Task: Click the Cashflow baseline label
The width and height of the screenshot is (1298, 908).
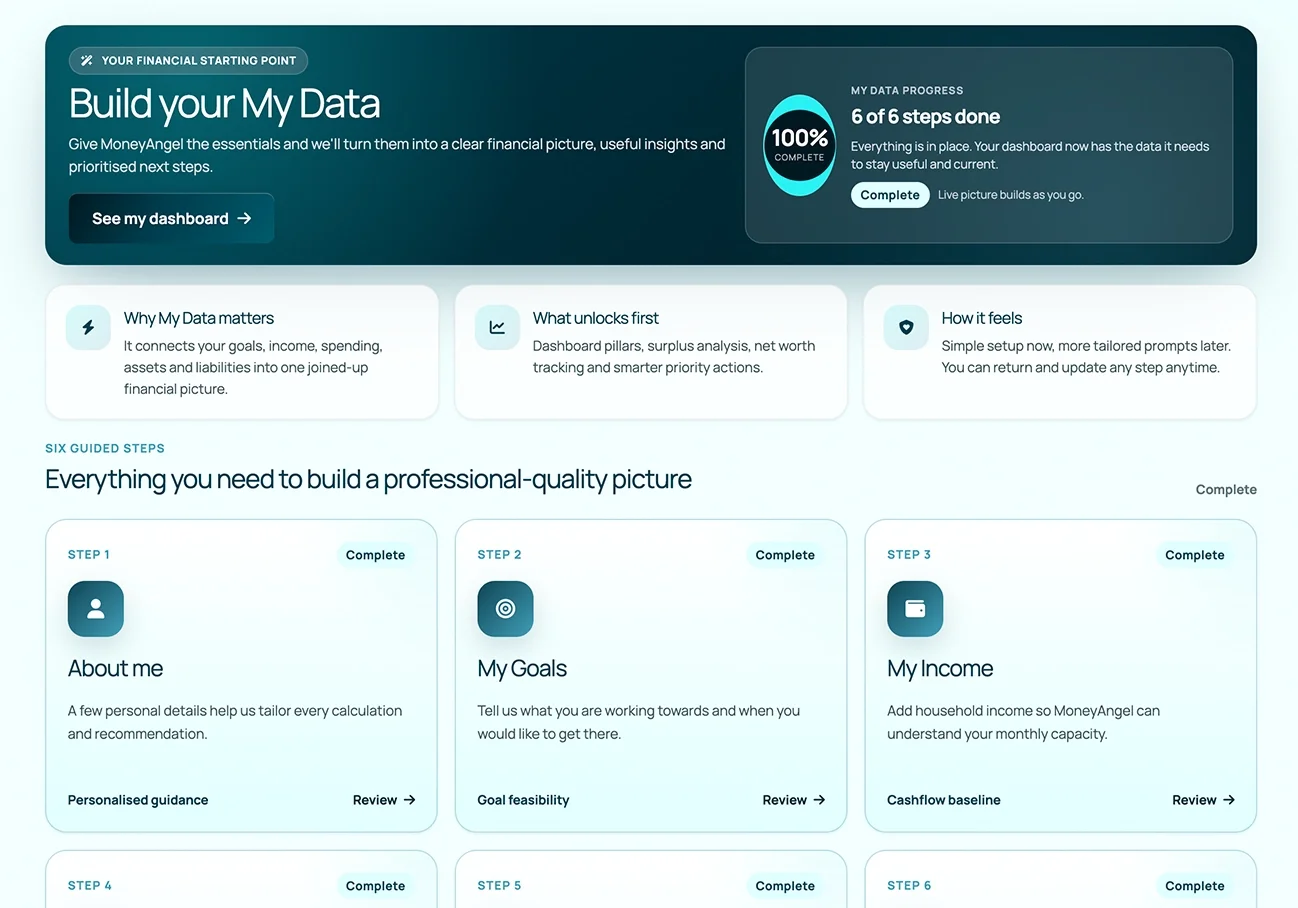Action: tap(944, 800)
